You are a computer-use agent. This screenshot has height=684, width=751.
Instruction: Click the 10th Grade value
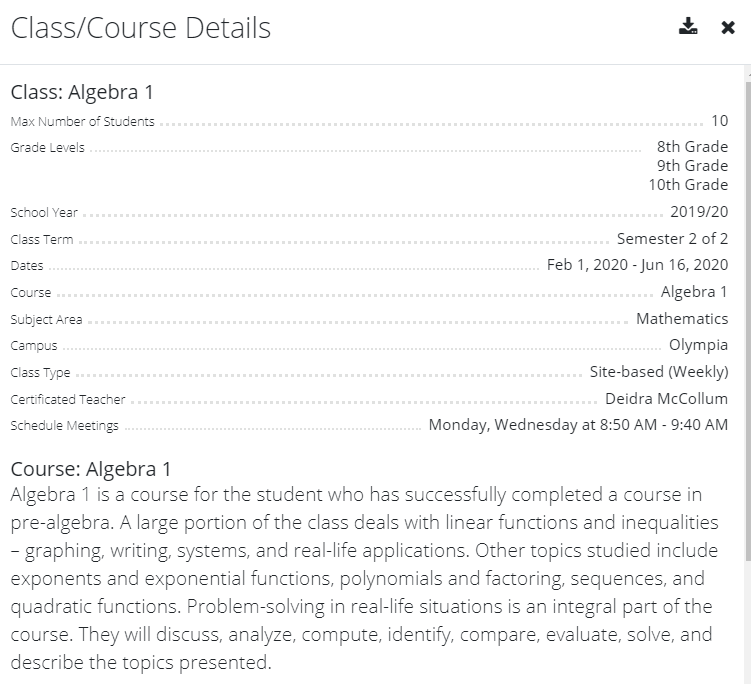pyautogui.click(x=688, y=185)
